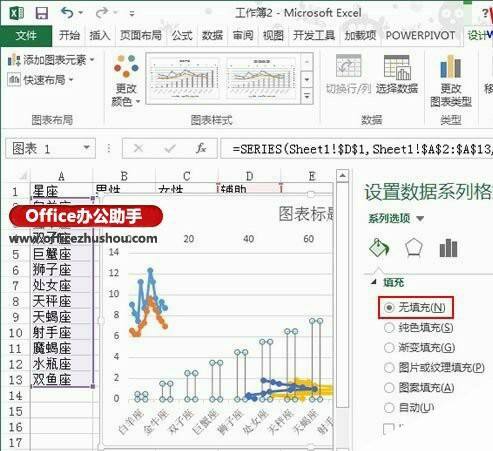
Task: Switch to the 插入 ribbon tab
Action: (100, 35)
